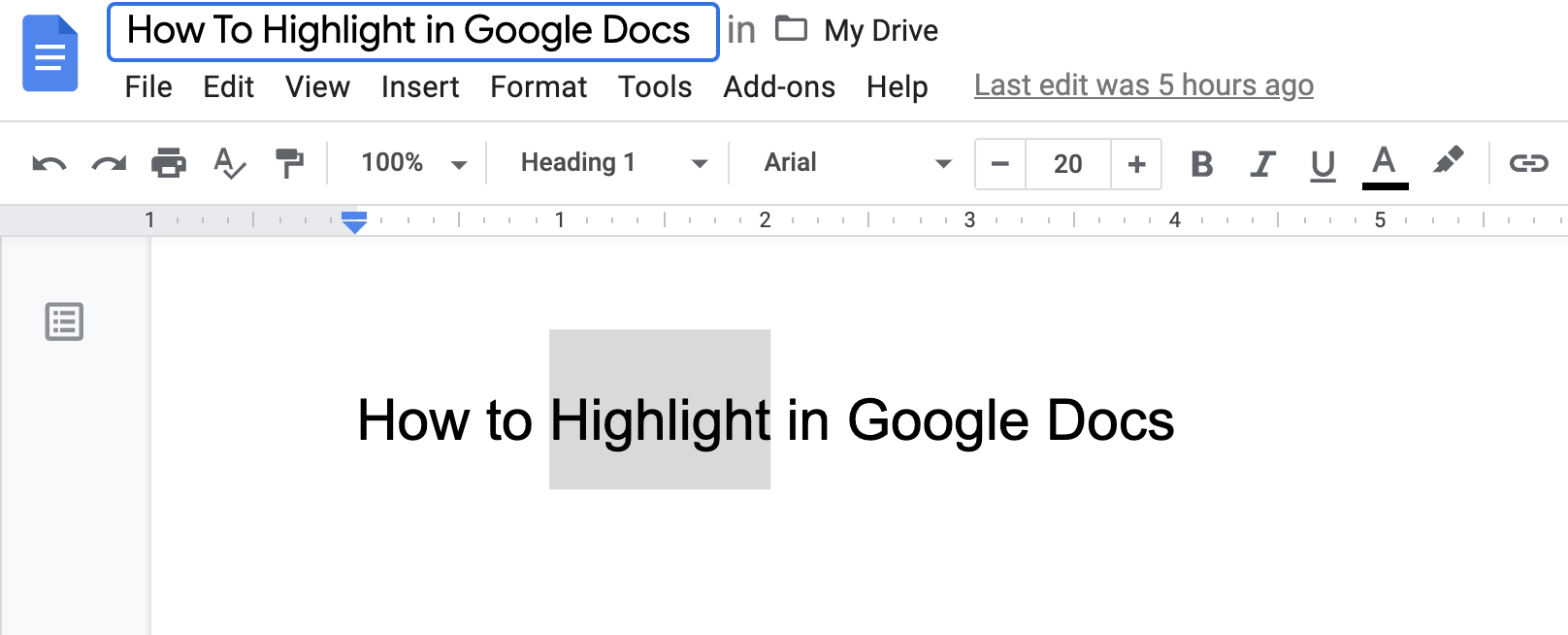Open the highlight color marker tool

pos(1448,160)
